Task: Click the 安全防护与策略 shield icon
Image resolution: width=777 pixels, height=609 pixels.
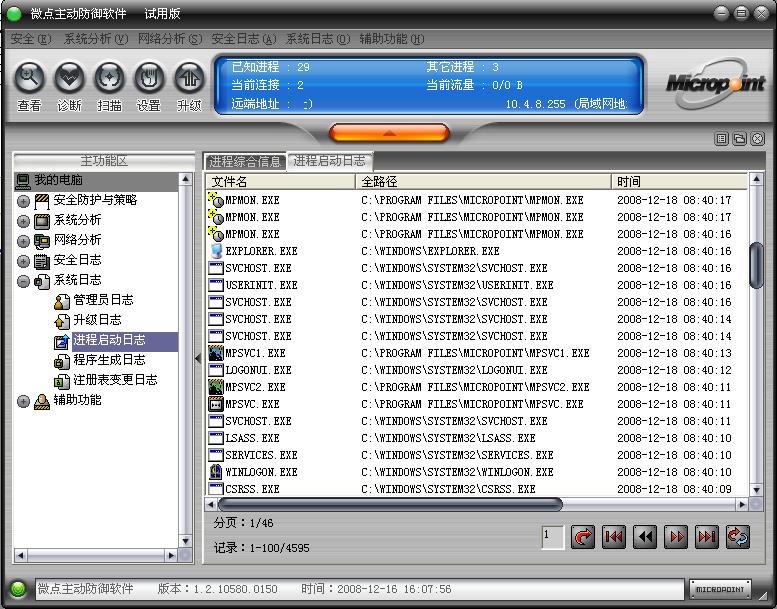Action: pos(42,201)
